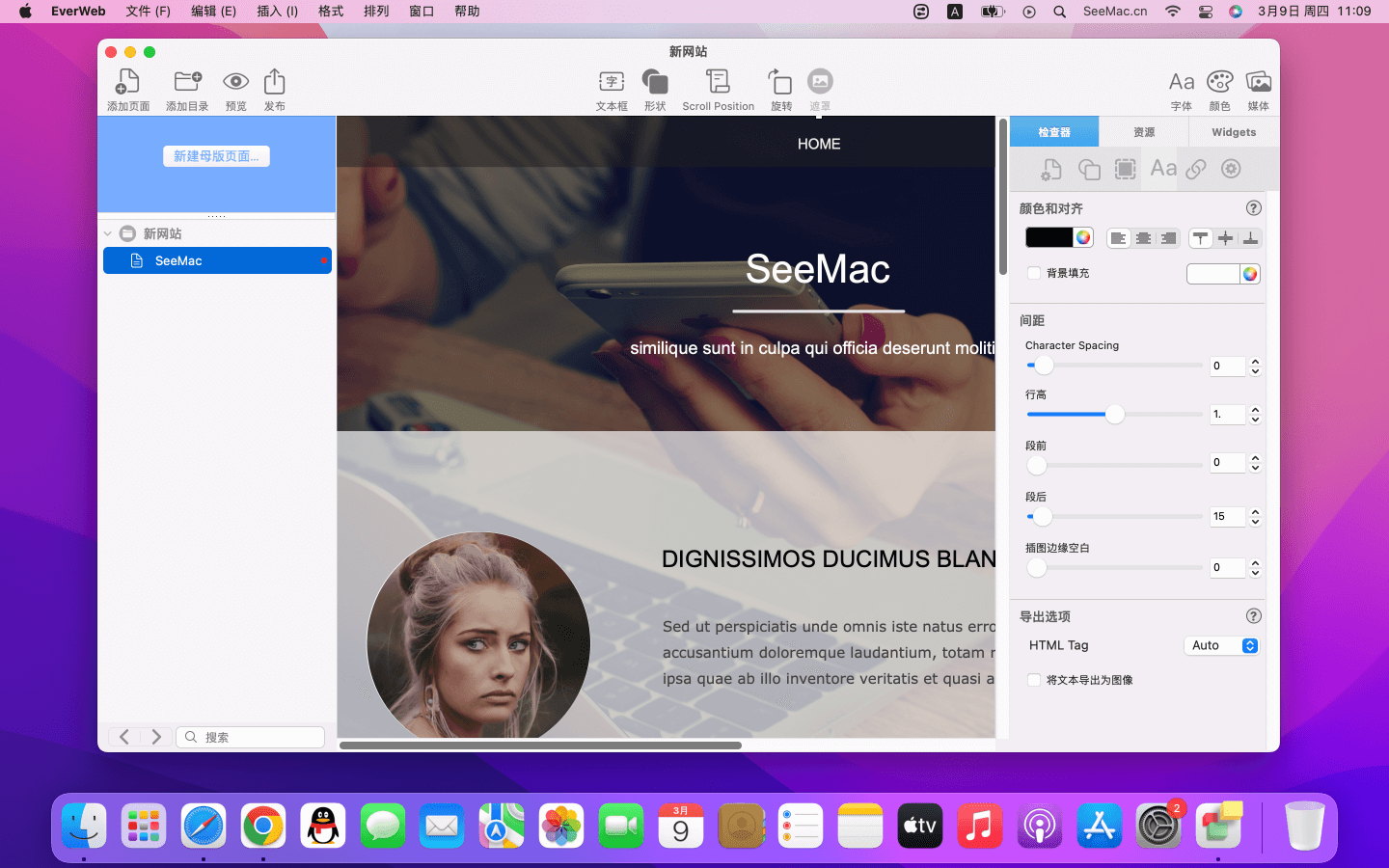Select center text alignment button

point(1143,238)
